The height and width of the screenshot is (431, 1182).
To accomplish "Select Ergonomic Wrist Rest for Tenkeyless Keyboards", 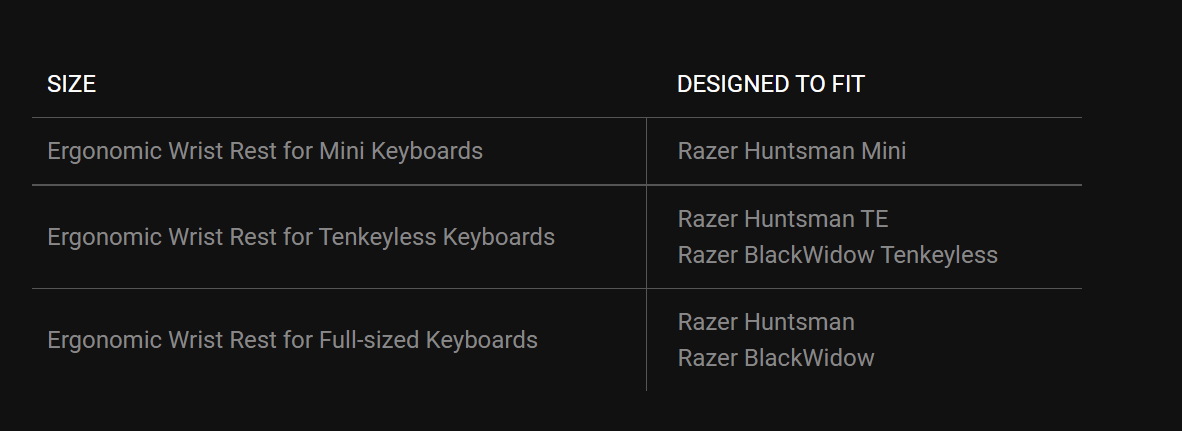I will (x=301, y=237).
